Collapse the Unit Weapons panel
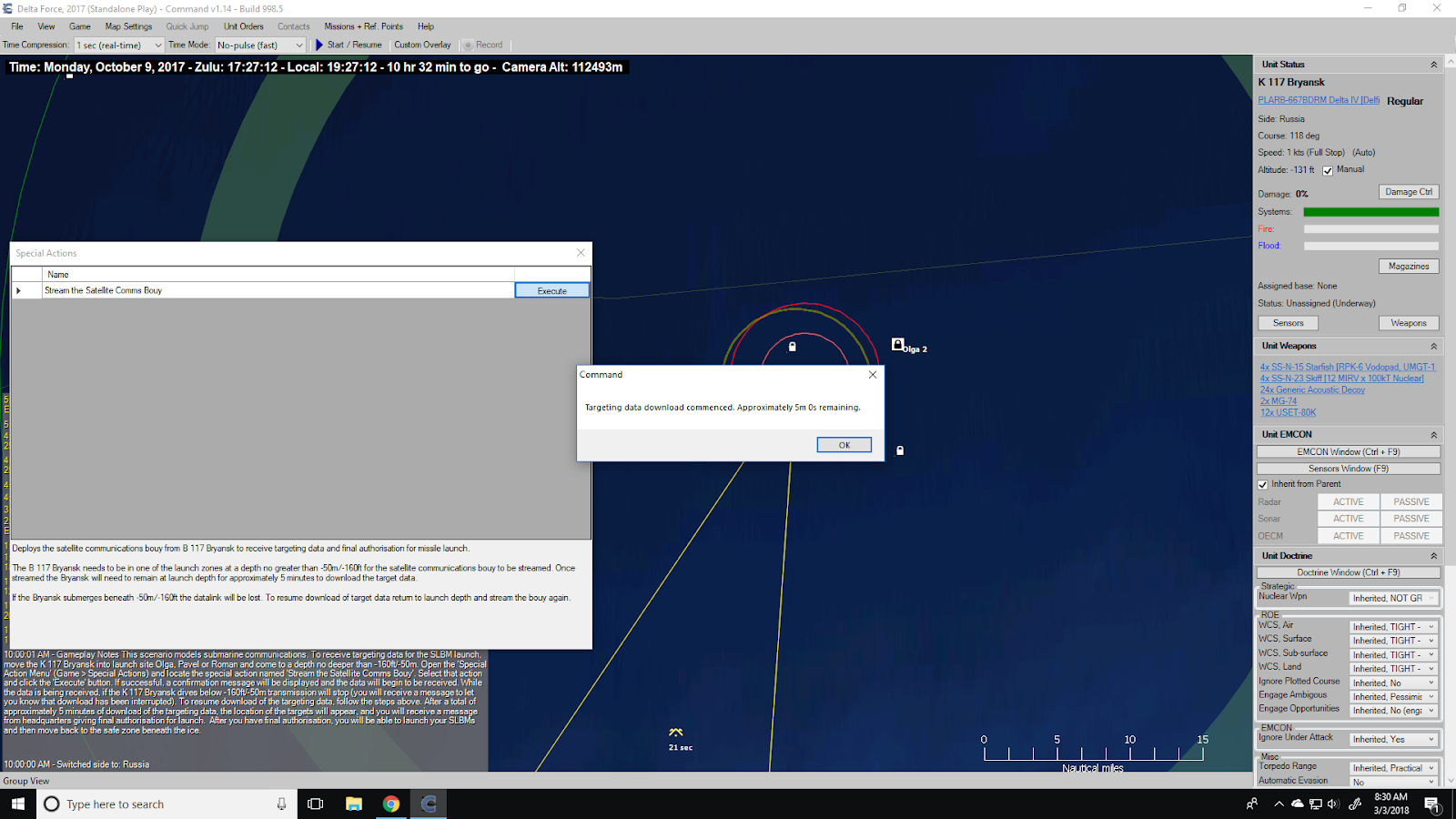The image size is (1456, 819). click(1433, 346)
